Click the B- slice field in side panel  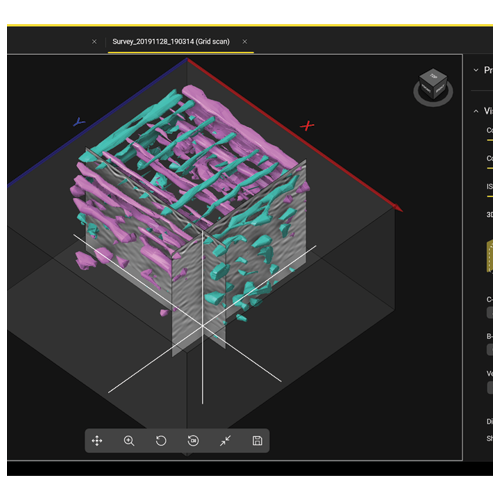click(490, 350)
